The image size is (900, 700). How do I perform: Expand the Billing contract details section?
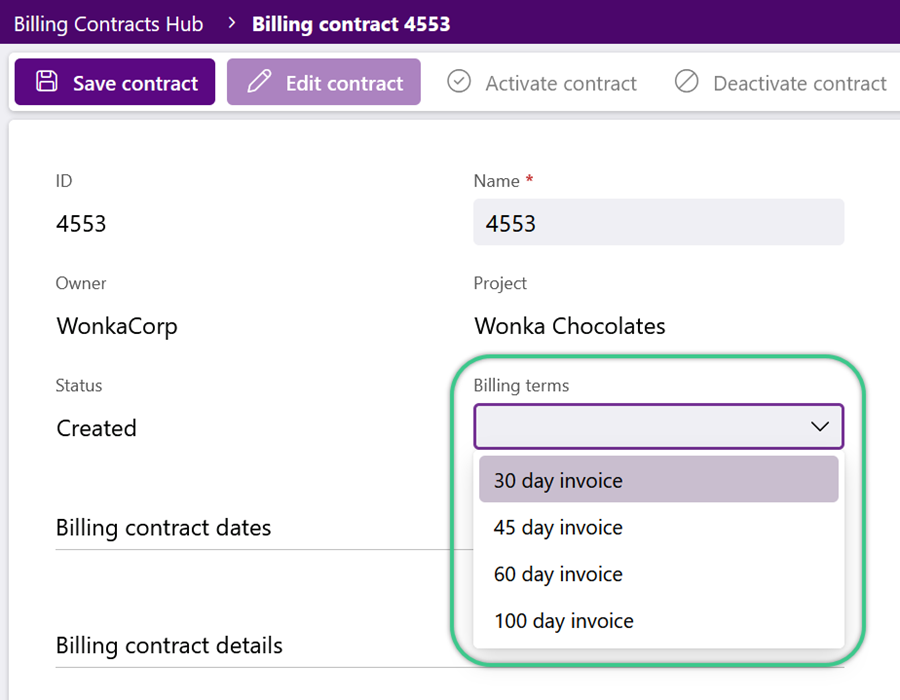(x=169, y=645)
